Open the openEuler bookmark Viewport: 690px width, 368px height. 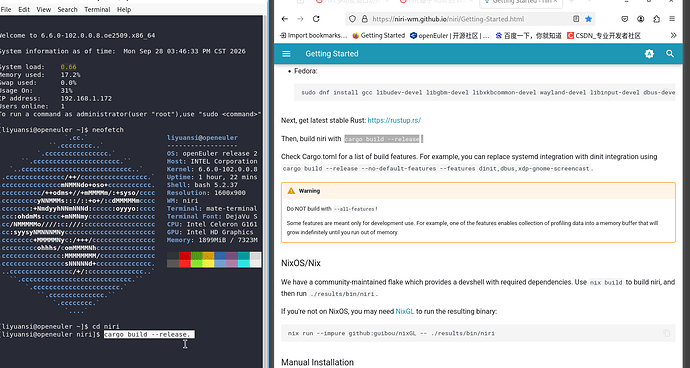coord(449,36)
